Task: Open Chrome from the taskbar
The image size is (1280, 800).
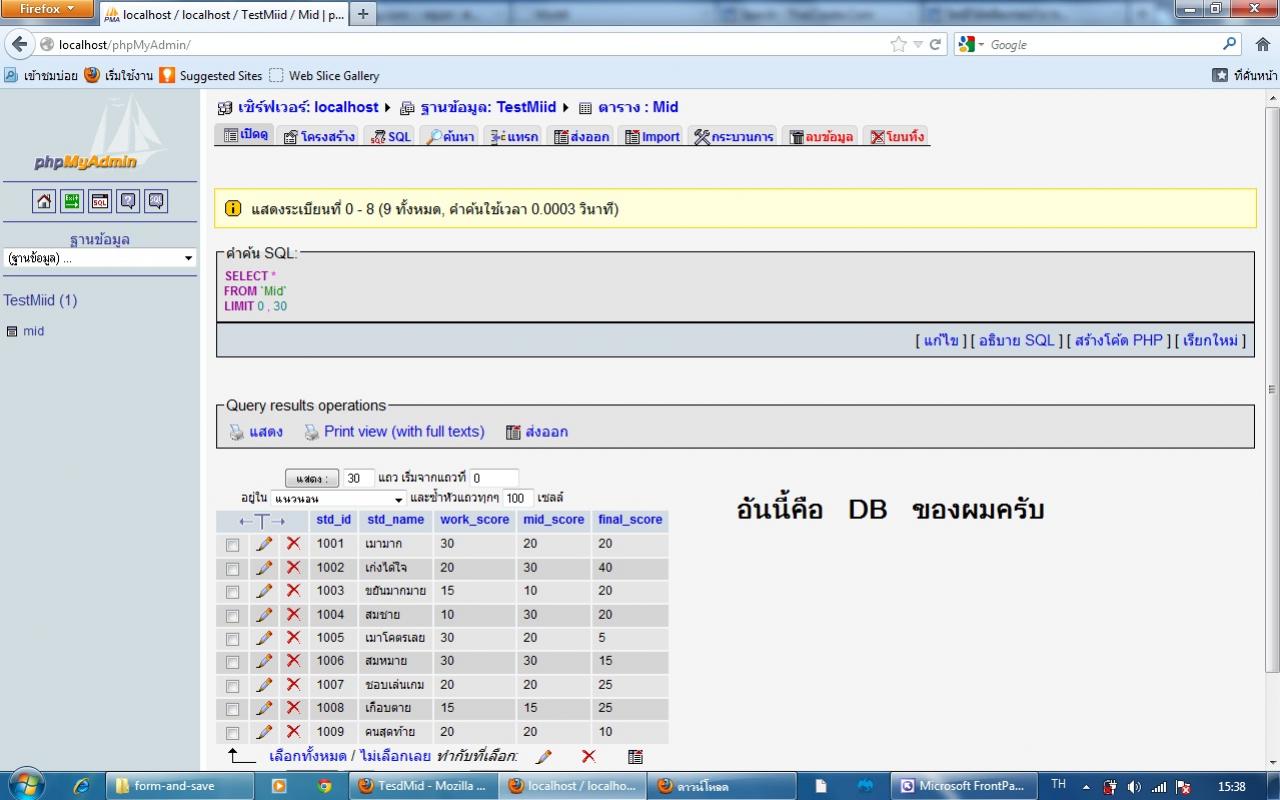Action: tap(324, 786)
